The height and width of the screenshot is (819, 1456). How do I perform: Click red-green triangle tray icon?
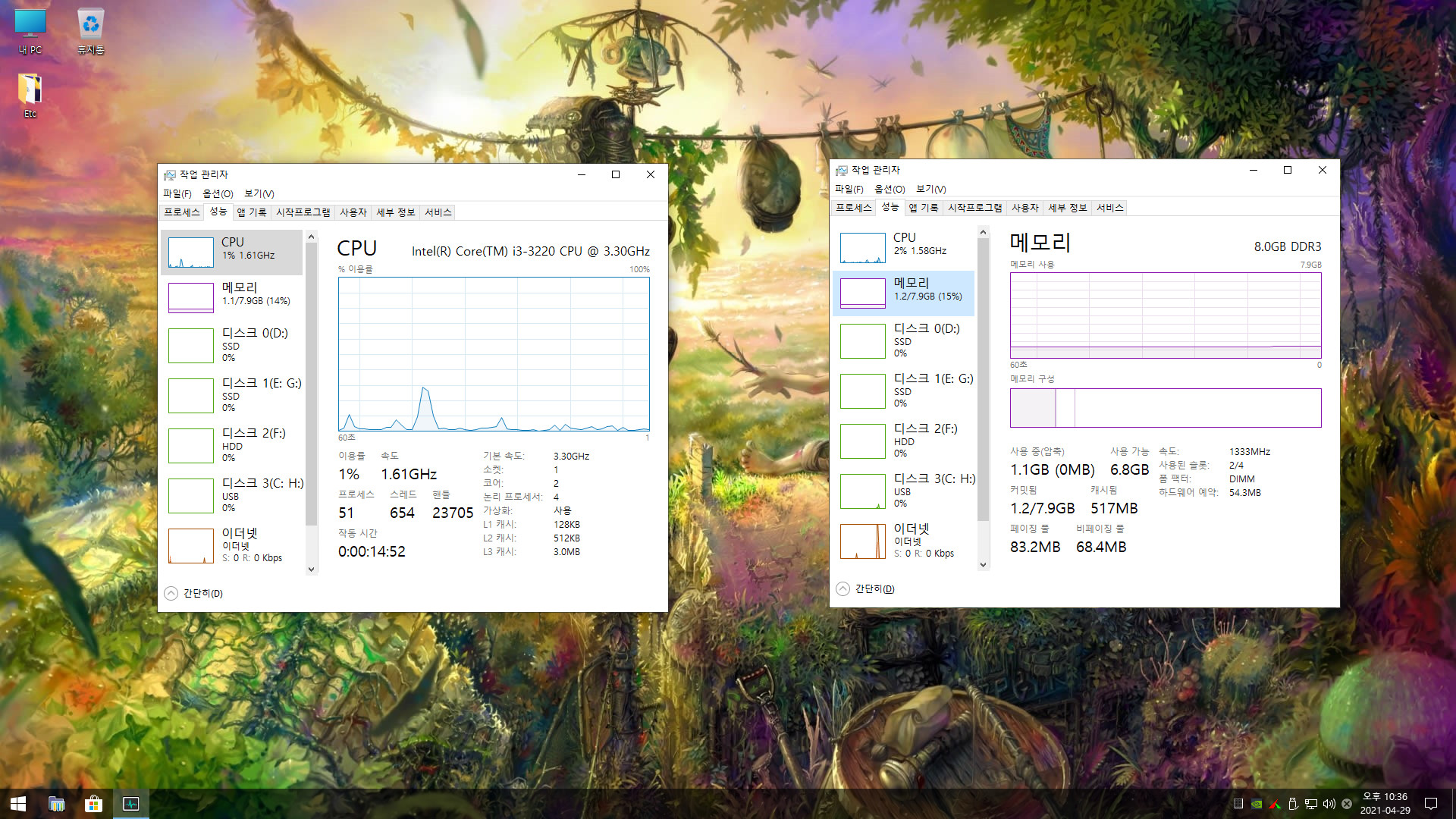(x=1275, y=804)
